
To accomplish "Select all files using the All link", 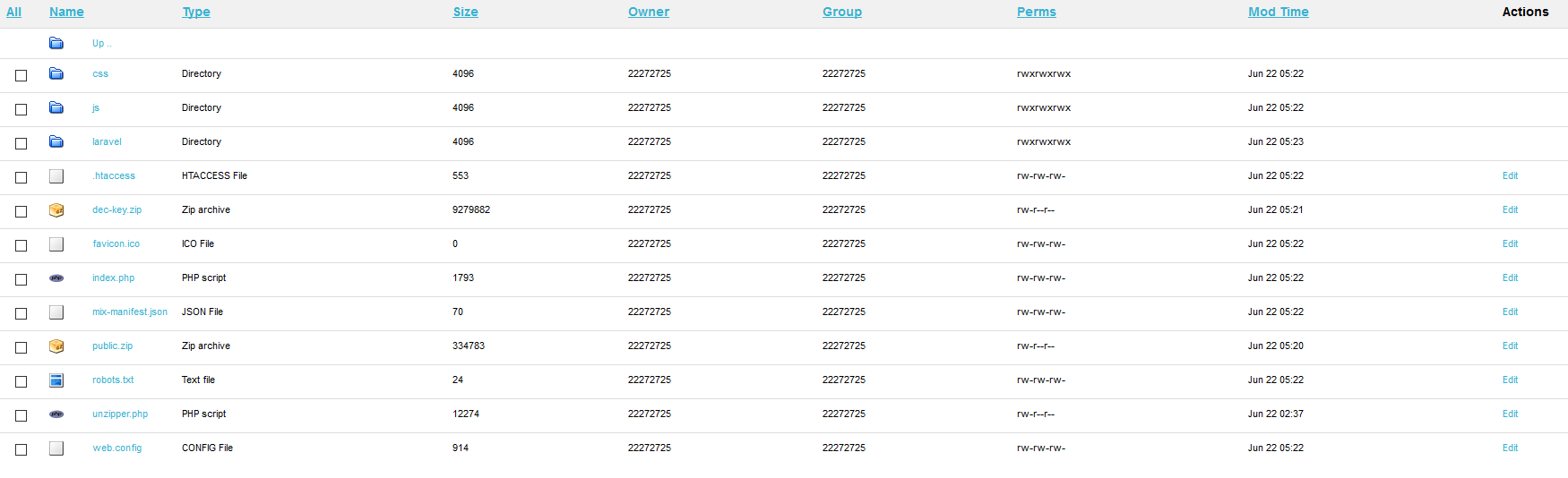I will [14, 12].
